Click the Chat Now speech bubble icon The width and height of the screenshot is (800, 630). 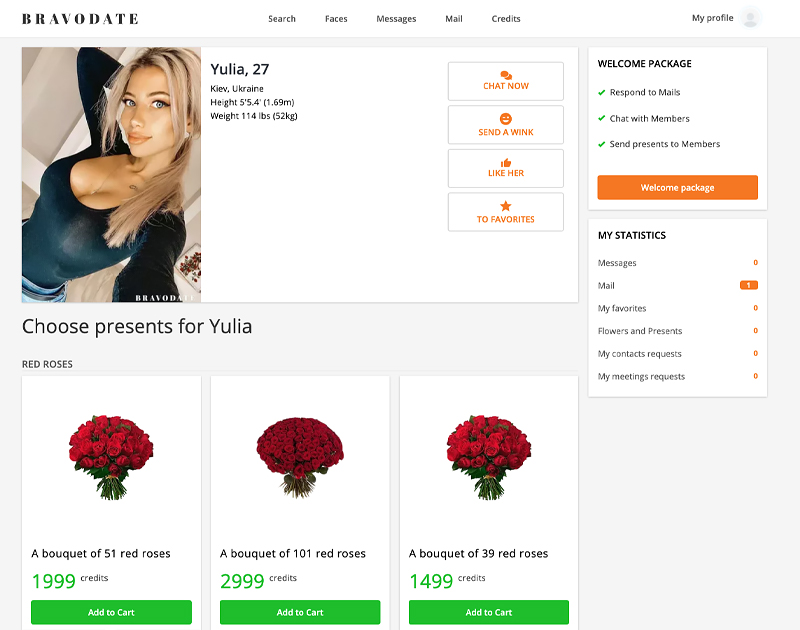pyautogui.click(x=506, y=75)
